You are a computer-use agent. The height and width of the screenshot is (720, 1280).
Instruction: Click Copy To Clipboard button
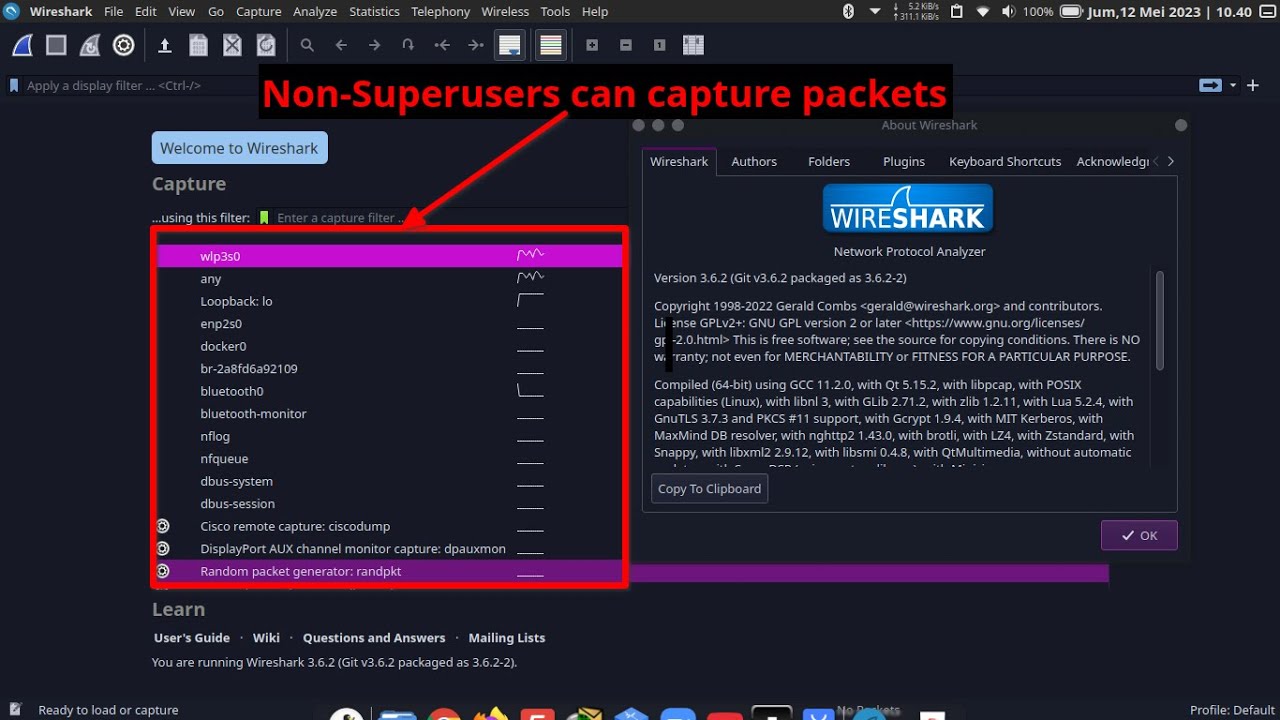pyautogui.click(x=709, y=489)
